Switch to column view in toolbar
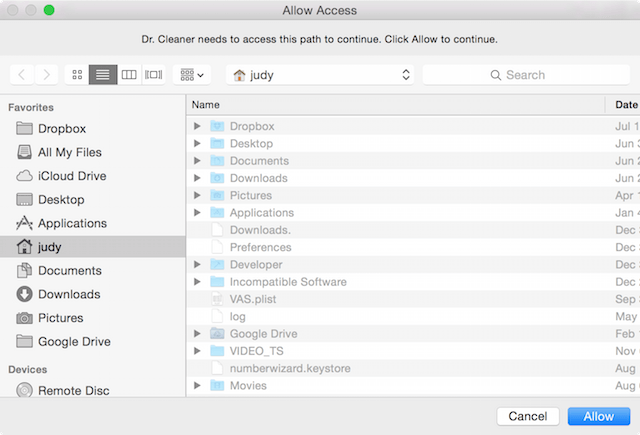Viewport: 640px width, 435px height. [129, 75]
